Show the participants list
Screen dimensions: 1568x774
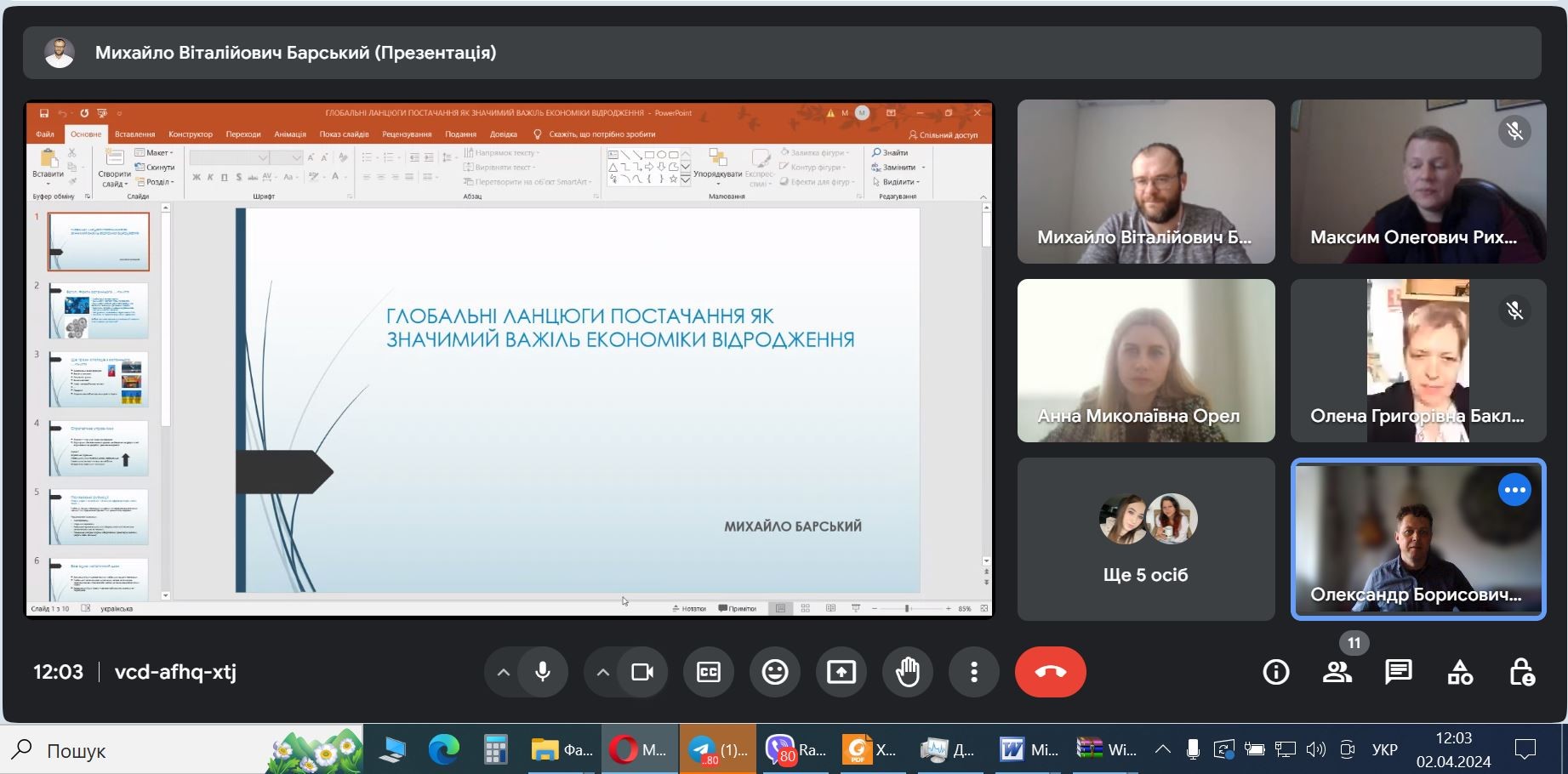[1337, 672]
